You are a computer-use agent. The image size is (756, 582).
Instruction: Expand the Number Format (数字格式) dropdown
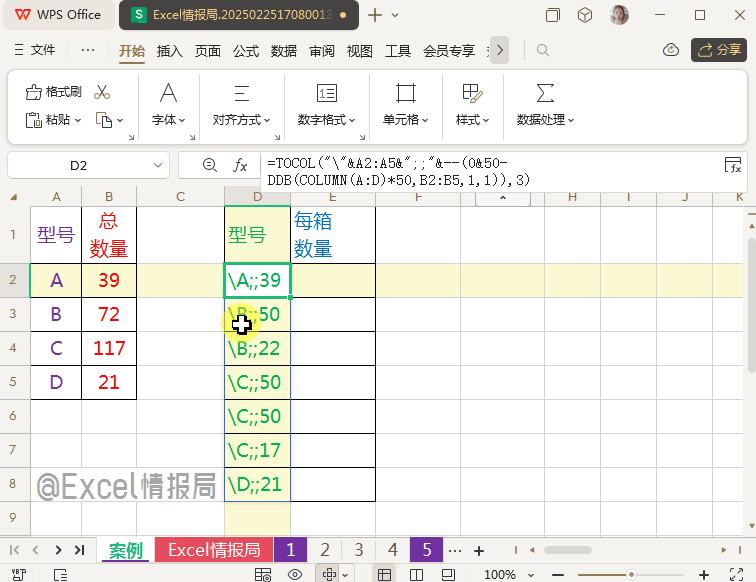click(327, 120)
